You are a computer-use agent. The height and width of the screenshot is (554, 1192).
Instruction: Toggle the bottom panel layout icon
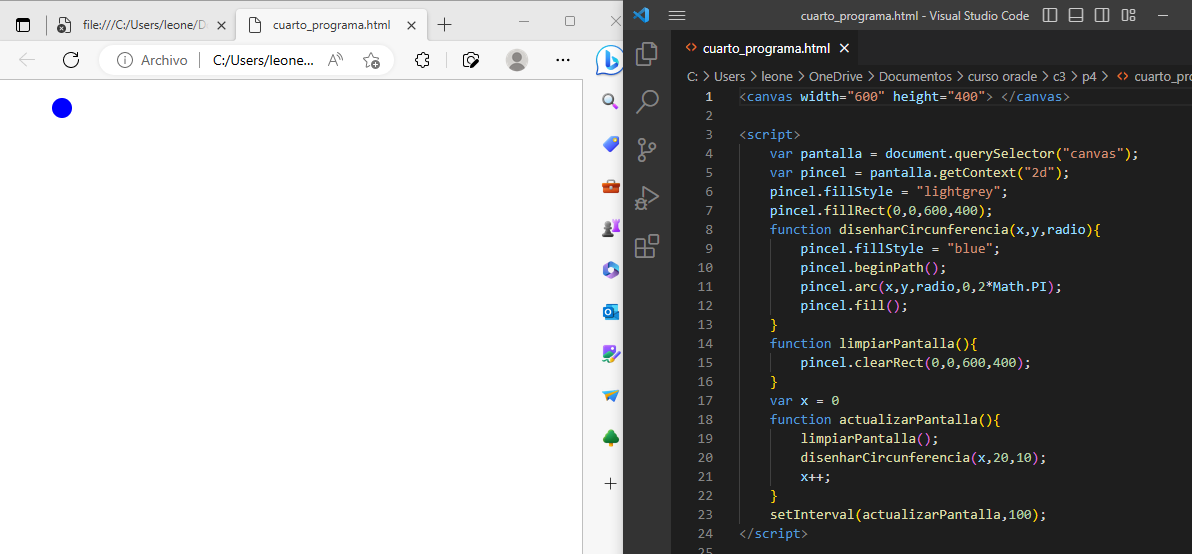1076,15
